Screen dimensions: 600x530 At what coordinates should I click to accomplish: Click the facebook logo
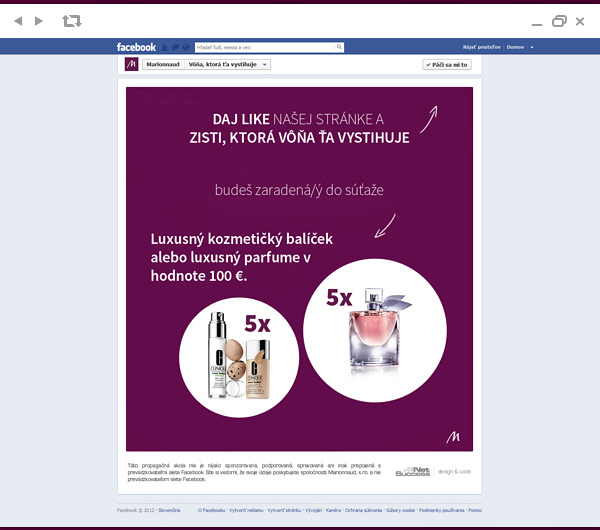click(136, 47)
